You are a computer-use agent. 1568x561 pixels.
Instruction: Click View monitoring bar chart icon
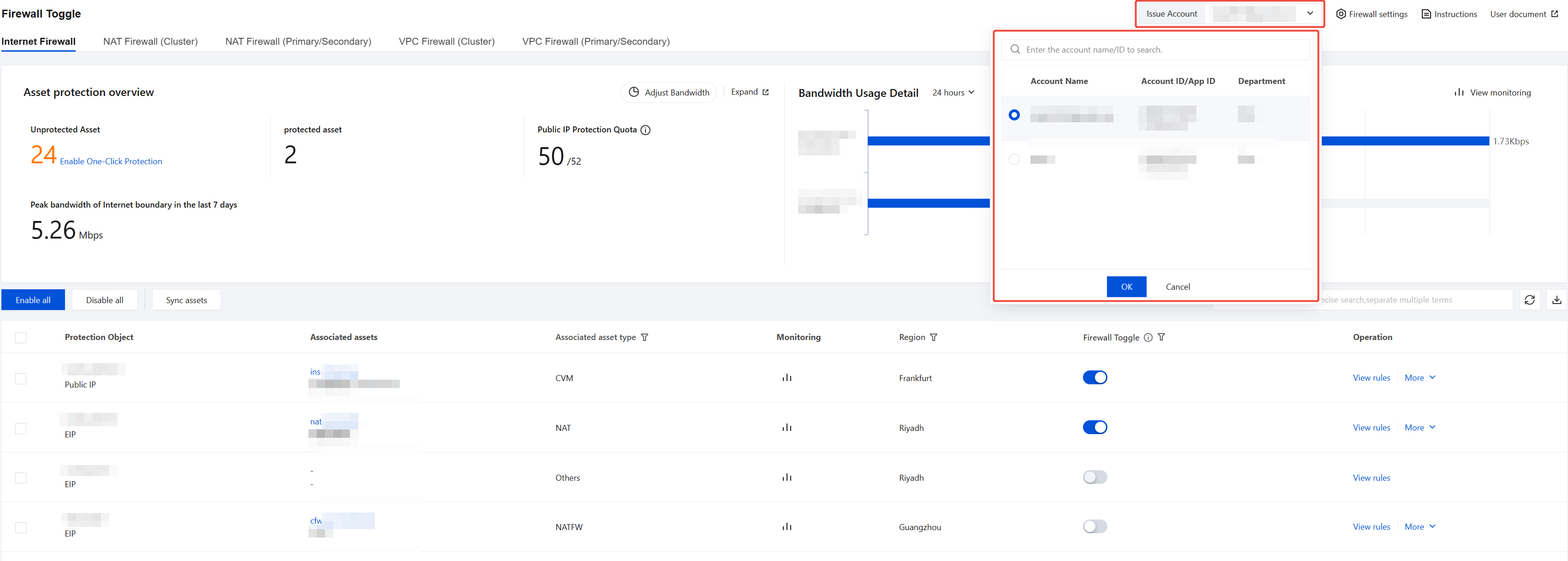coord(1459,92)
